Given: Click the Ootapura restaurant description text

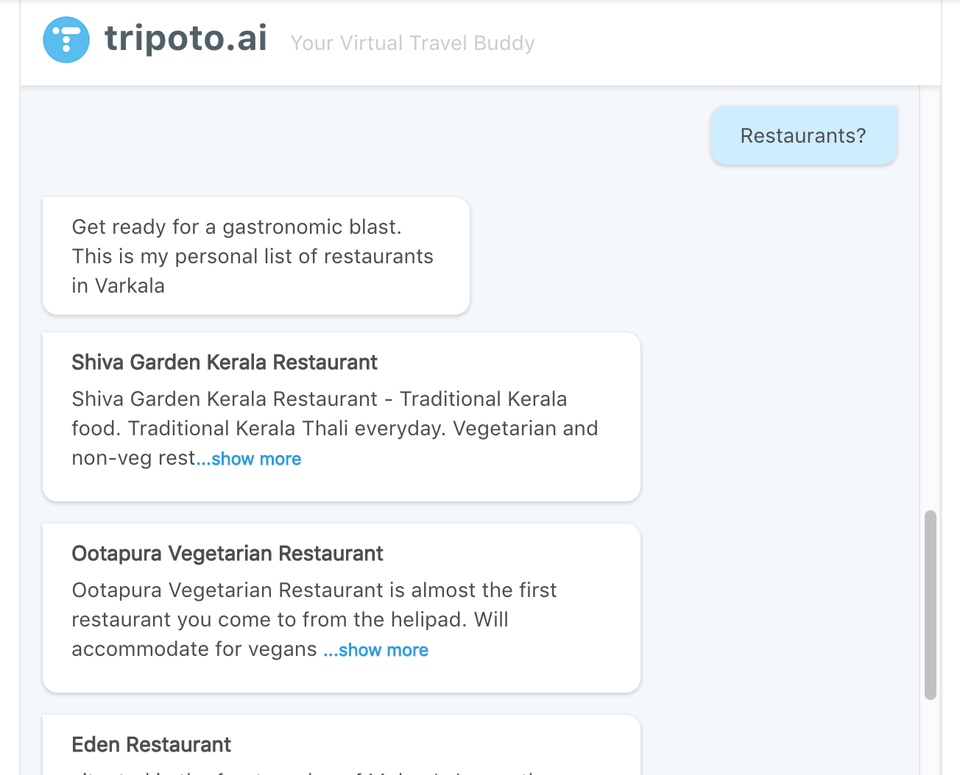Looking at the screenshot, I should (314, 620).
